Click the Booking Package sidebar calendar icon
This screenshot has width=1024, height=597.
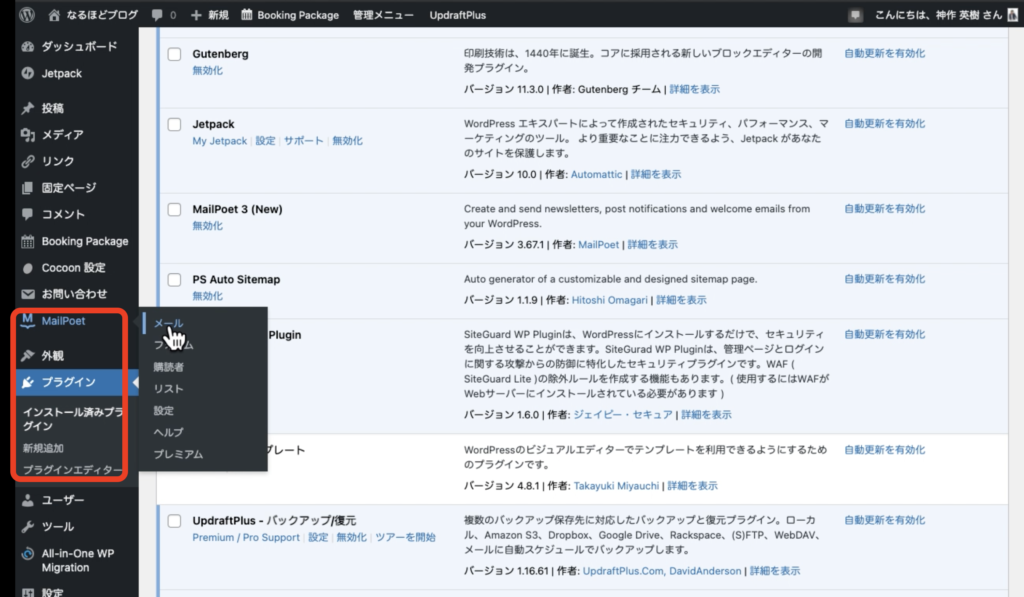27,241
